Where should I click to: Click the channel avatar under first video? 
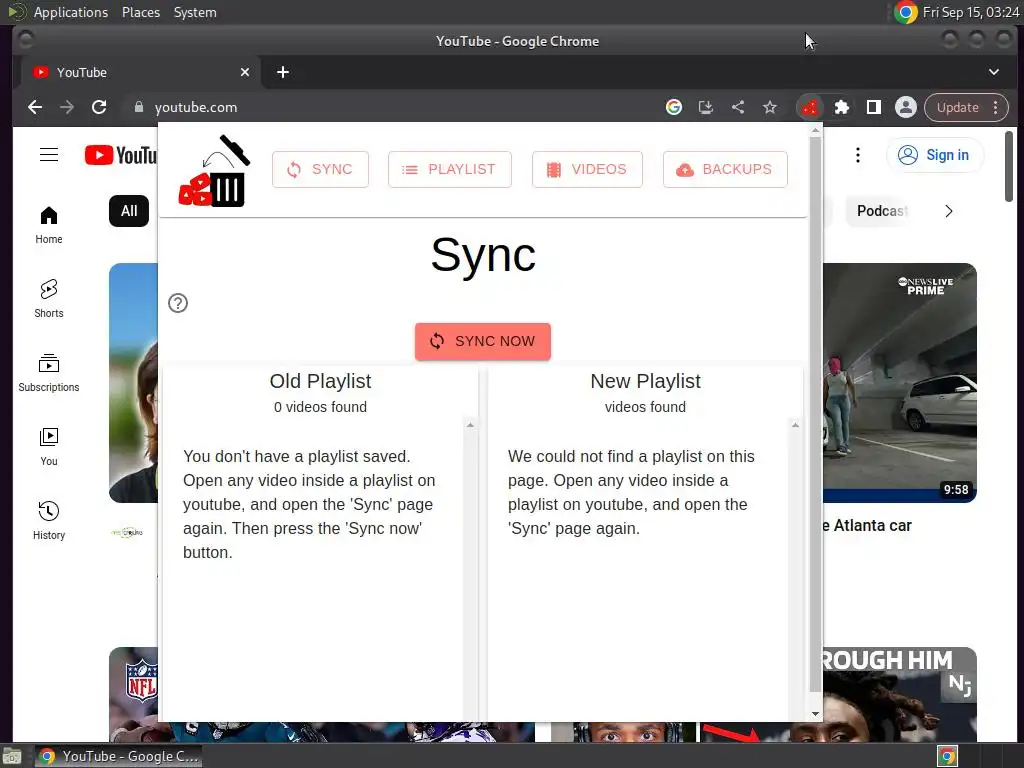pyautogui.click(x=127, y=533)
